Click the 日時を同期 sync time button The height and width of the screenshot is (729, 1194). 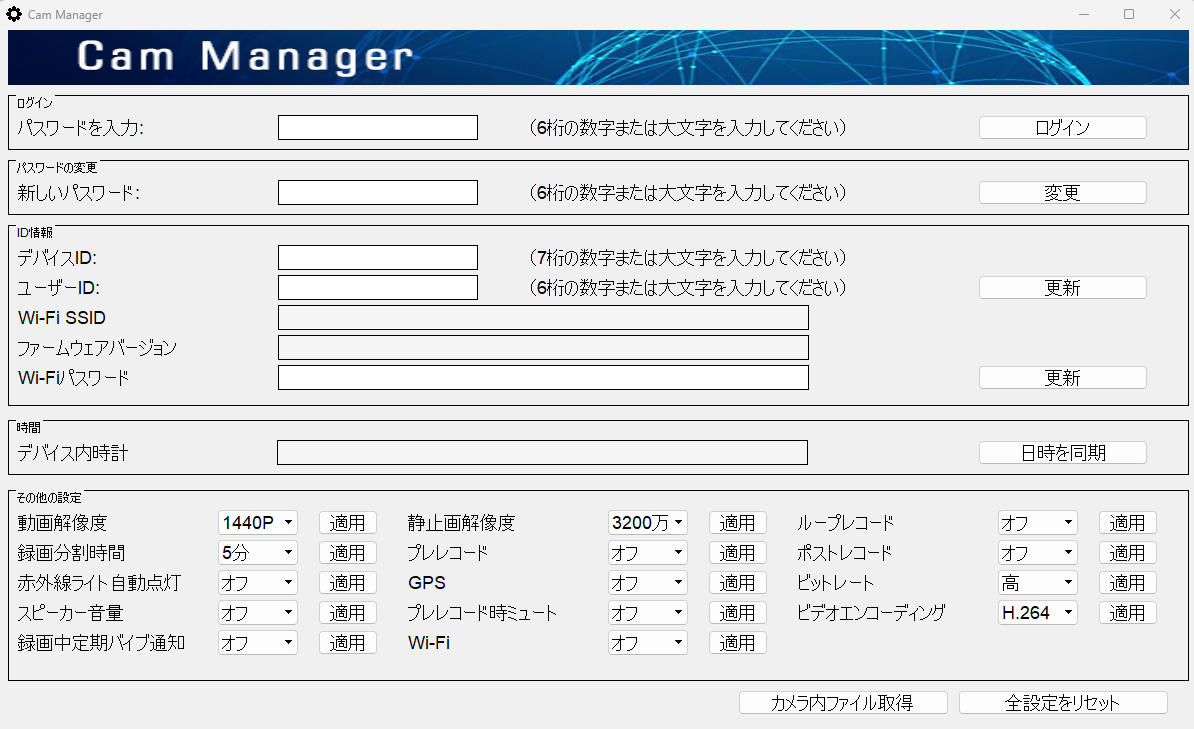coord(1062,452)
